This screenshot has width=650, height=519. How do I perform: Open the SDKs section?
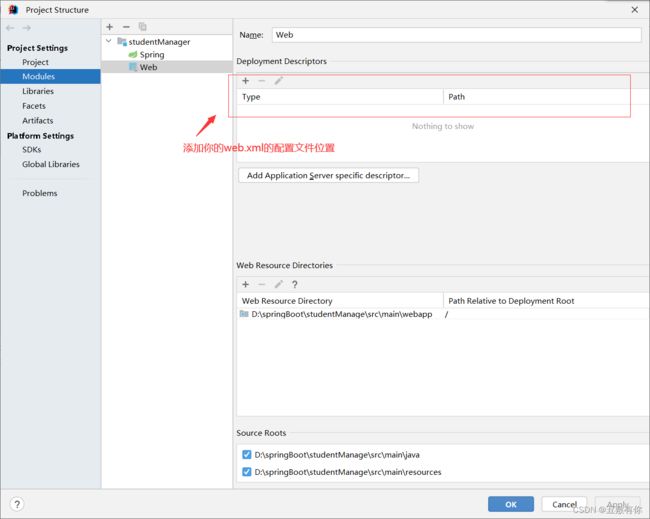(32, 150)
